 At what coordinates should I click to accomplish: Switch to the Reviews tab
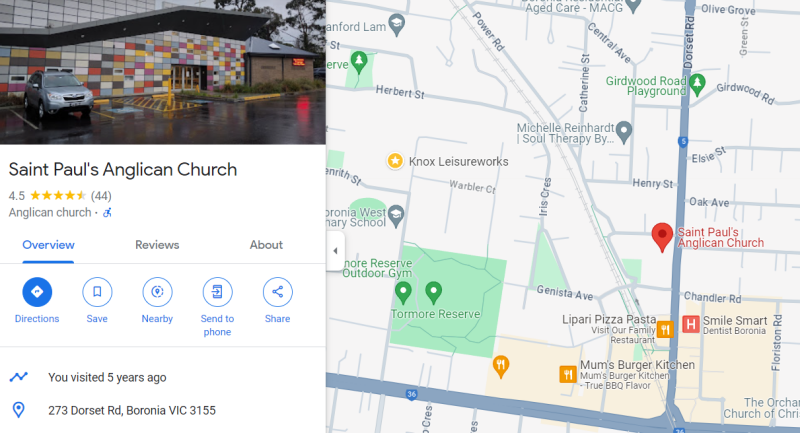coord(157,245)
